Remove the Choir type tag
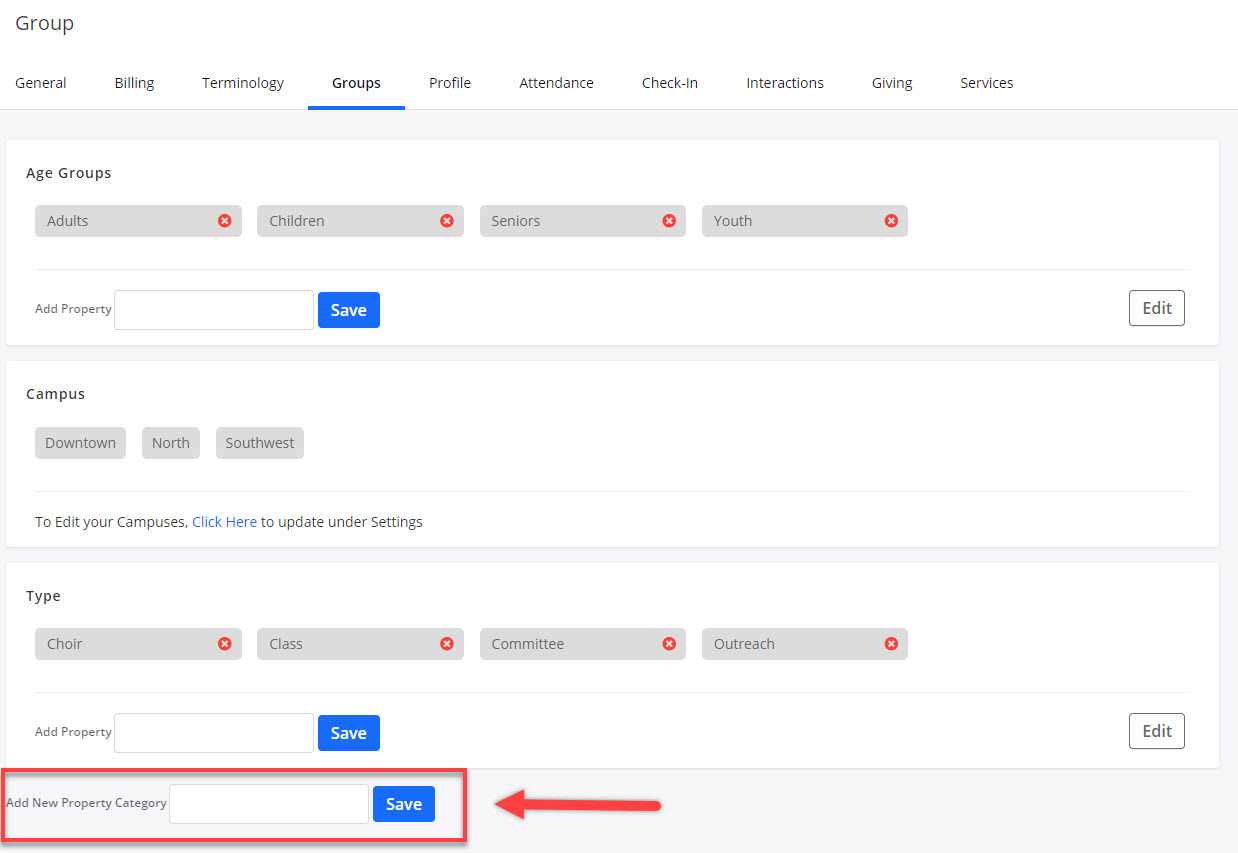Screen dimensions: 1238x853 225,644
